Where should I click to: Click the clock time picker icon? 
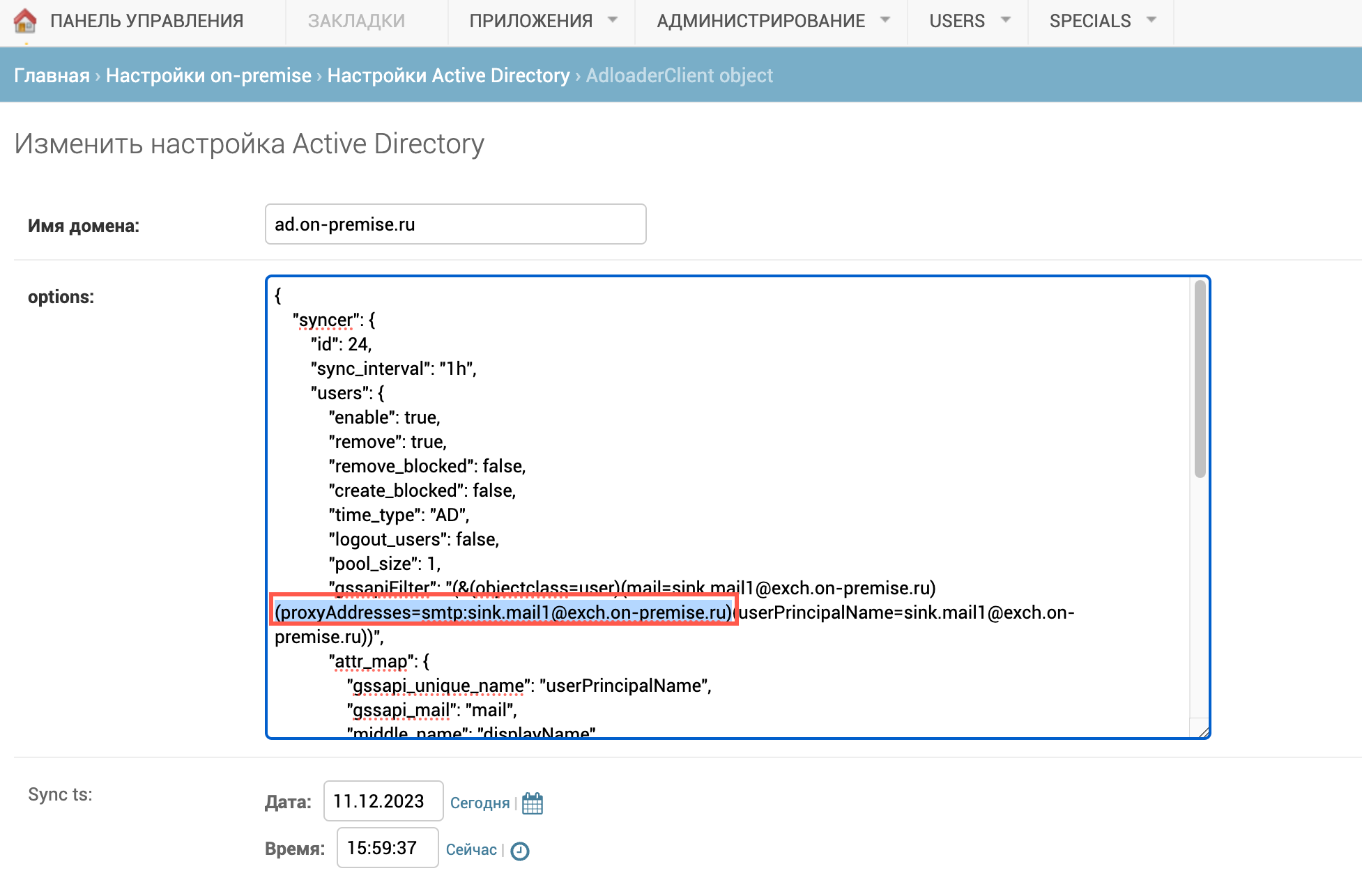pyautogui.click(x=520, y=851)
